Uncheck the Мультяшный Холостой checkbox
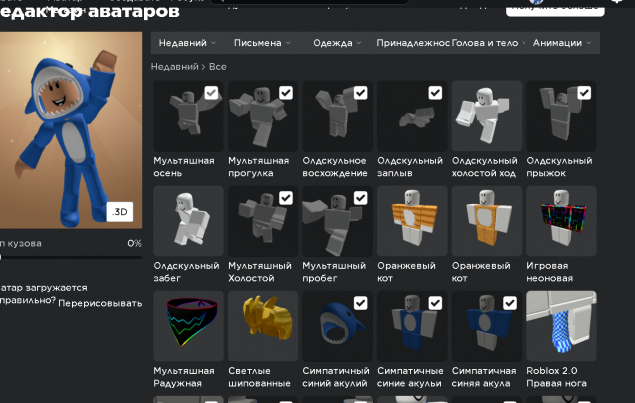The height and width of the screenshot is (403, 635). [286, 198]
